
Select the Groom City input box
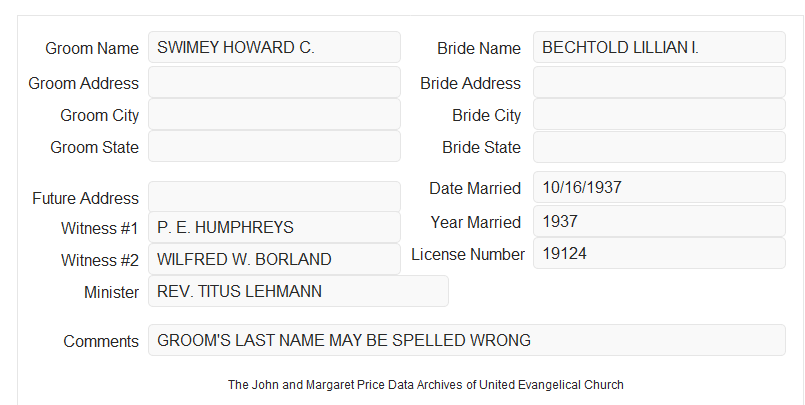click(x=274, y=114)
